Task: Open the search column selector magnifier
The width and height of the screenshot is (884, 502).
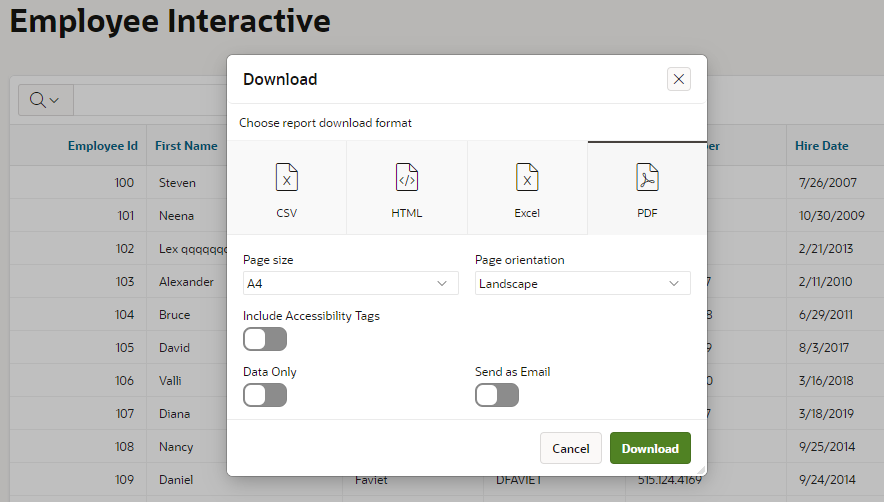Action: tap(45, 100)
